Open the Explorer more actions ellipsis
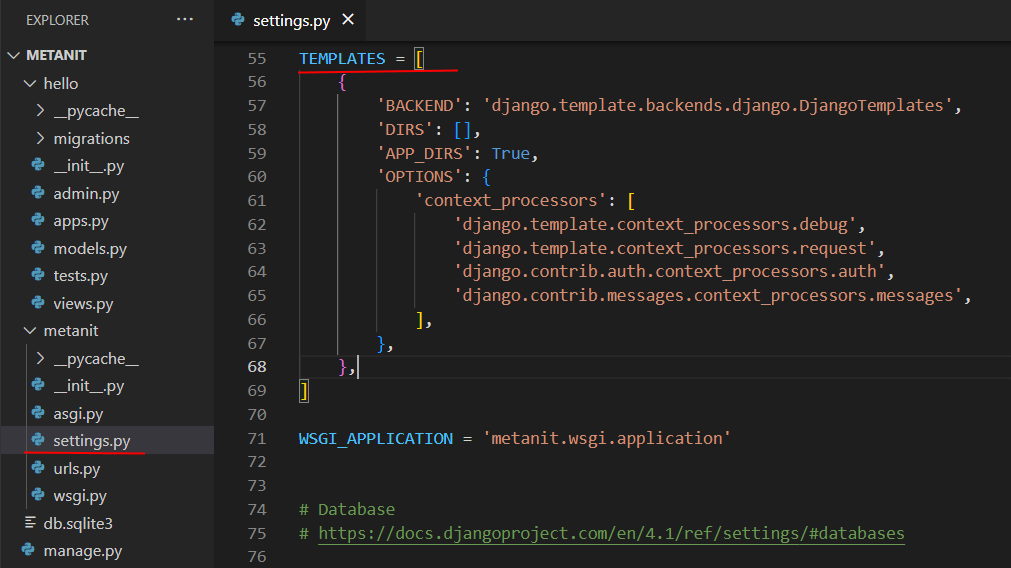Viewport: 1011px width, 568px height. point(184,19)
